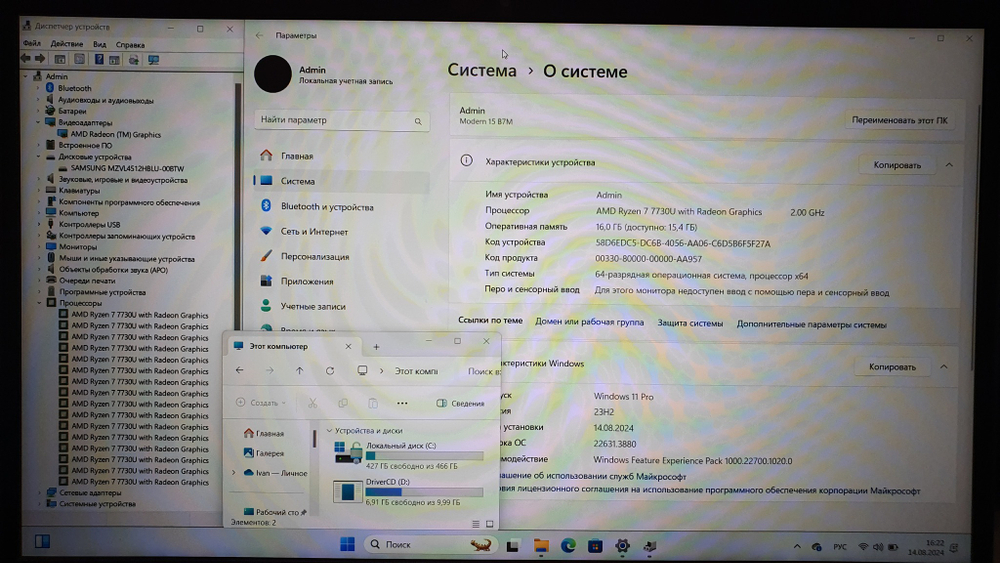Open Вид menu in Device Manager
This screenshot has width=1000, height=563.
[x=99, y=45]
